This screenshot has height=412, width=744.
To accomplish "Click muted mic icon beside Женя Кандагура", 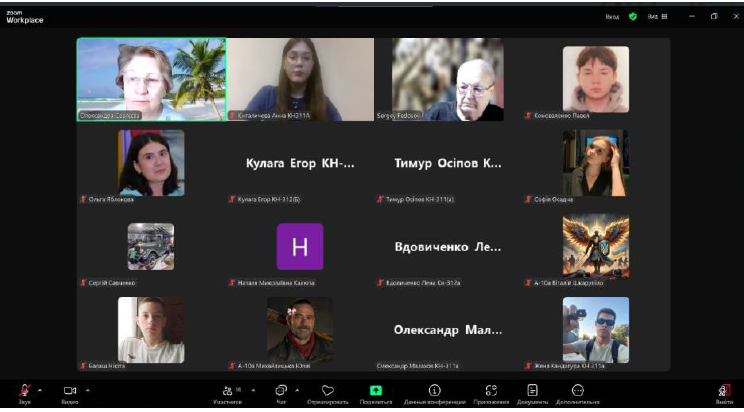I will click(528, 366).
